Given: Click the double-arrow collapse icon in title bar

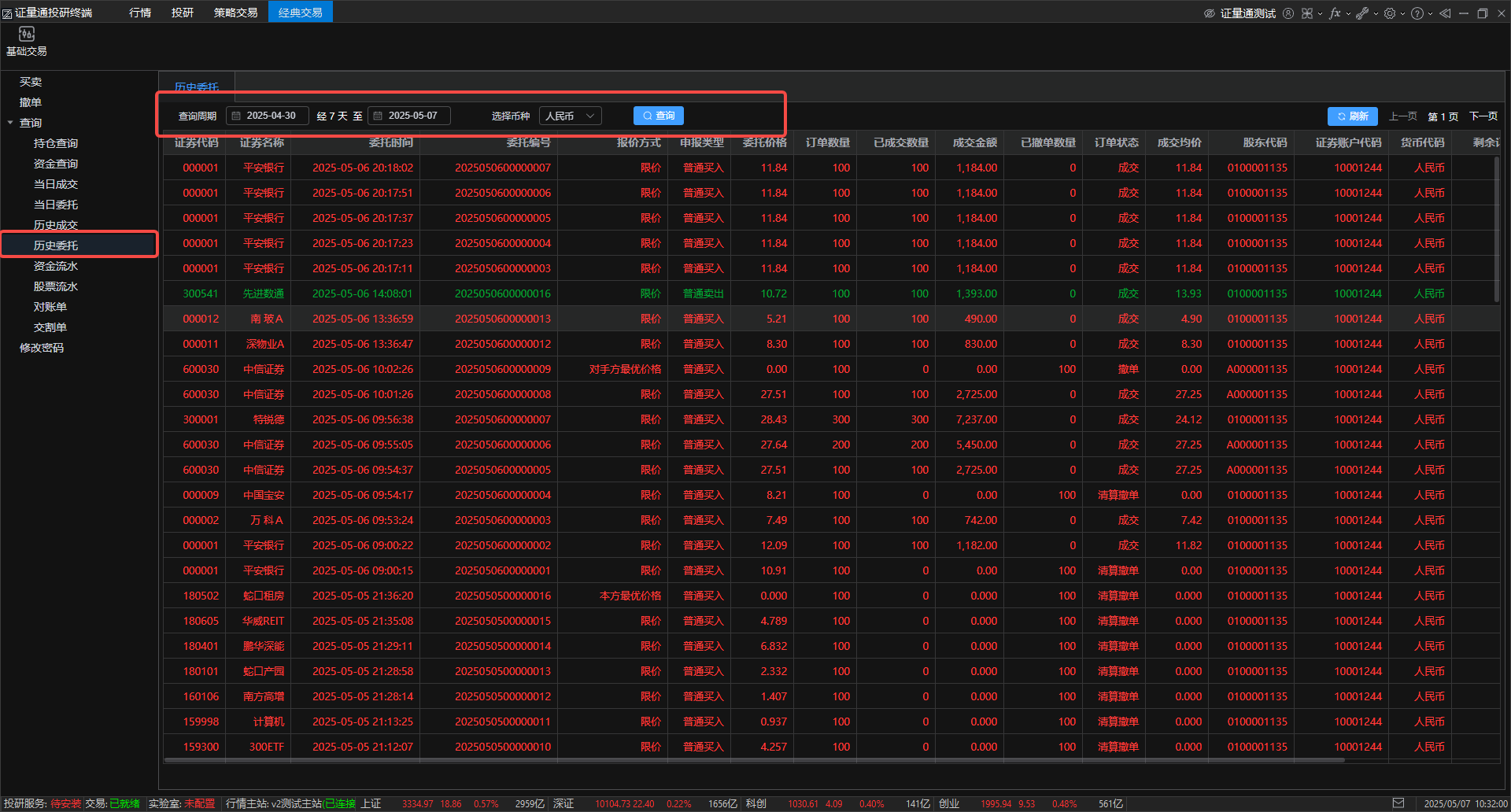Looking at the screenshot, I should (1445, 13).
